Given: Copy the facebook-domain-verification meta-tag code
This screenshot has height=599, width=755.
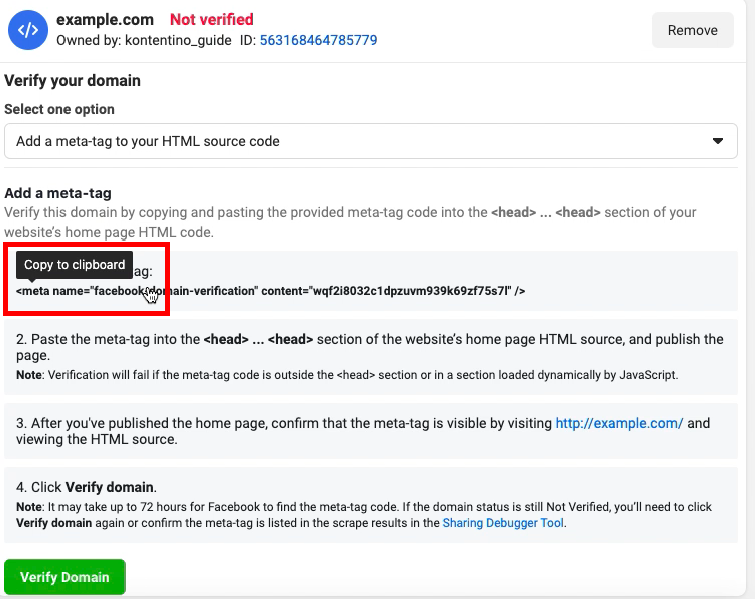Looking at the screenshot, I should pyautogui.click(x=270, y=291).
